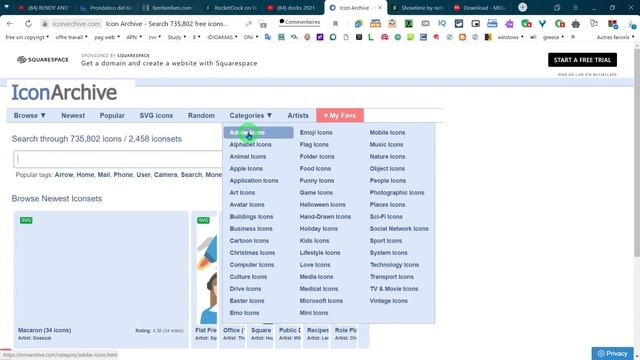The width and height of the screenshot is (640, 360).
Task: Open the 'IDIOMAS' bookmark folder
Action: [x=222, y=37]
